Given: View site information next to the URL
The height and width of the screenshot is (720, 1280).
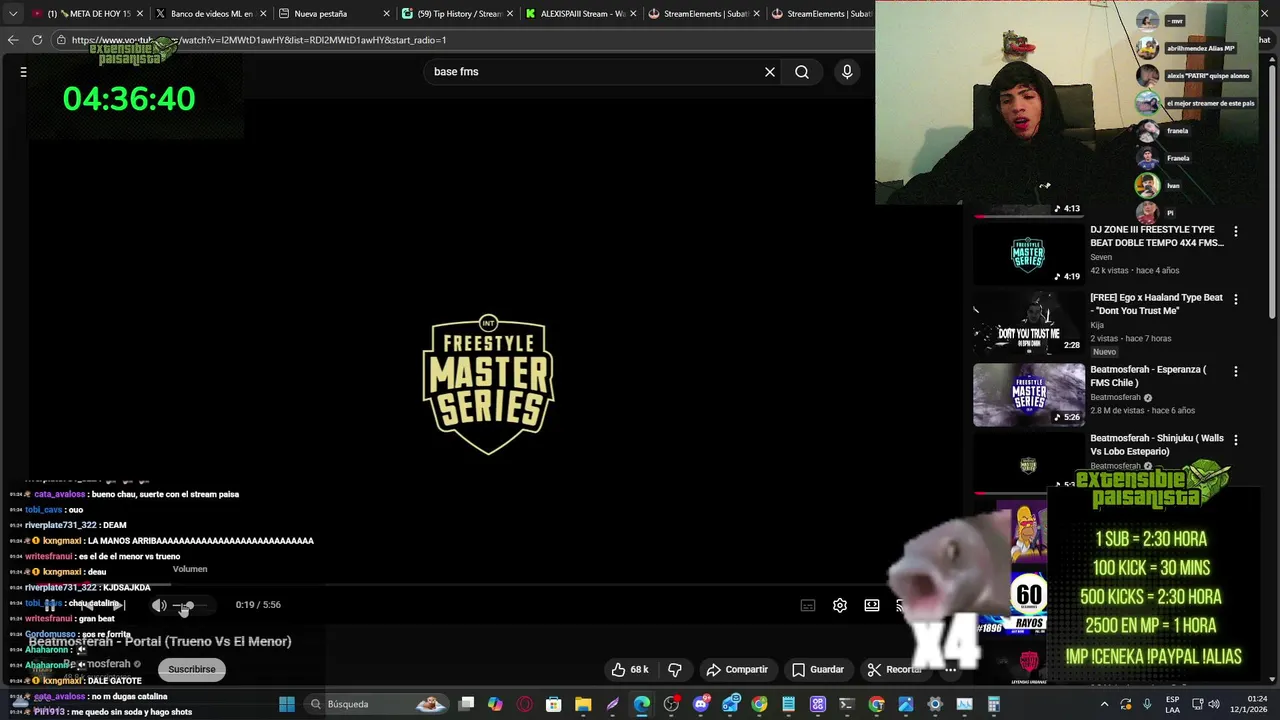Looking at the screenshot, I should pyautogui.click(x=61, y=40).
